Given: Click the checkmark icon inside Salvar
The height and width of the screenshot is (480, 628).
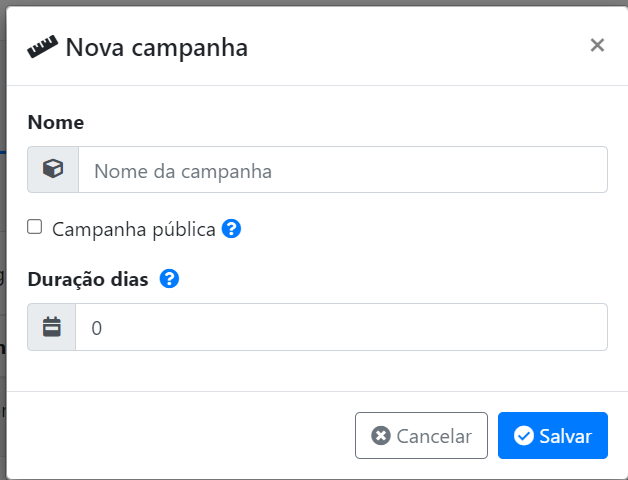Looking at the screenshot, I should [524, 436].
